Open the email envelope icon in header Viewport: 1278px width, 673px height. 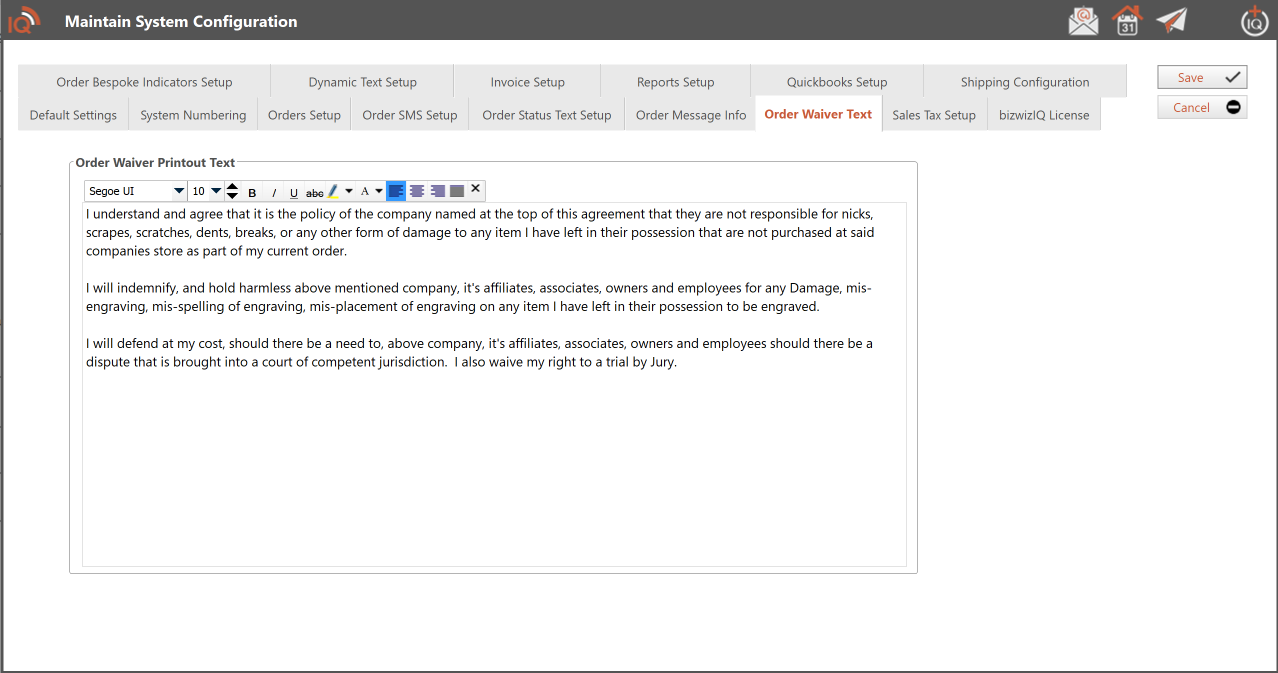click(x=1083, y=21)
